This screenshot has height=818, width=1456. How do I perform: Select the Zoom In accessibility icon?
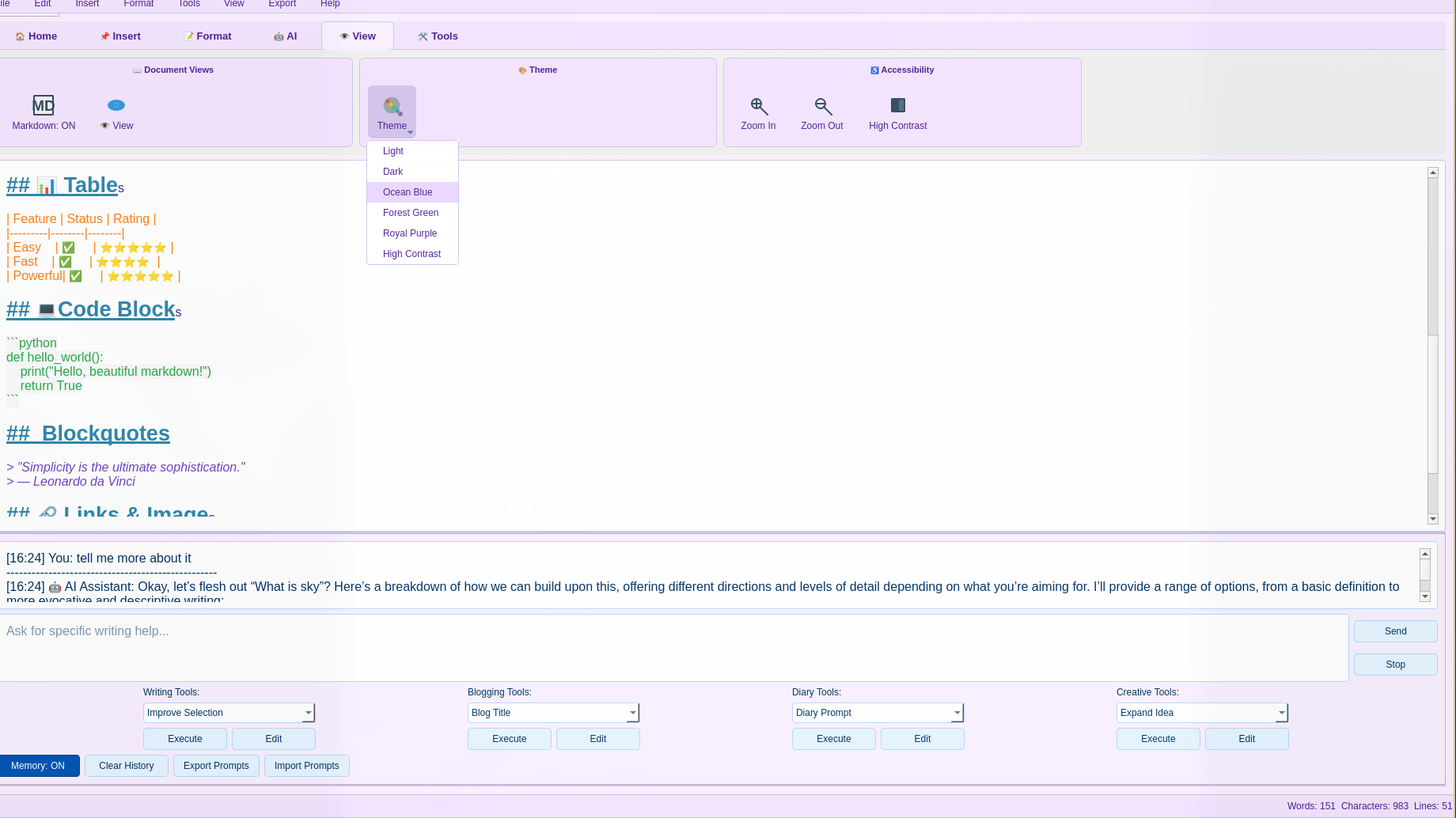(x=758, y=104)
